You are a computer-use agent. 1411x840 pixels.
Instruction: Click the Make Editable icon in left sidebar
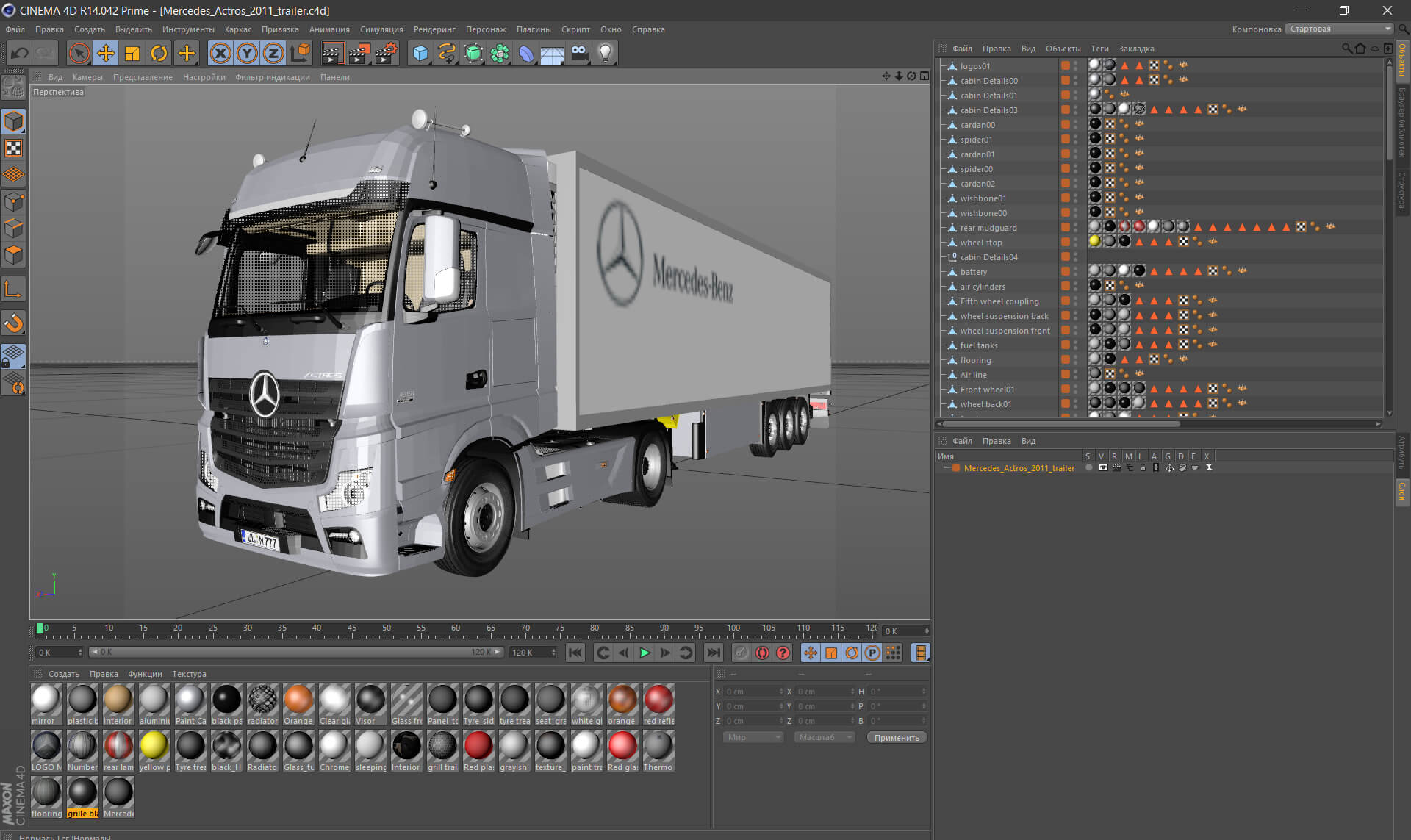click(13, 87)
